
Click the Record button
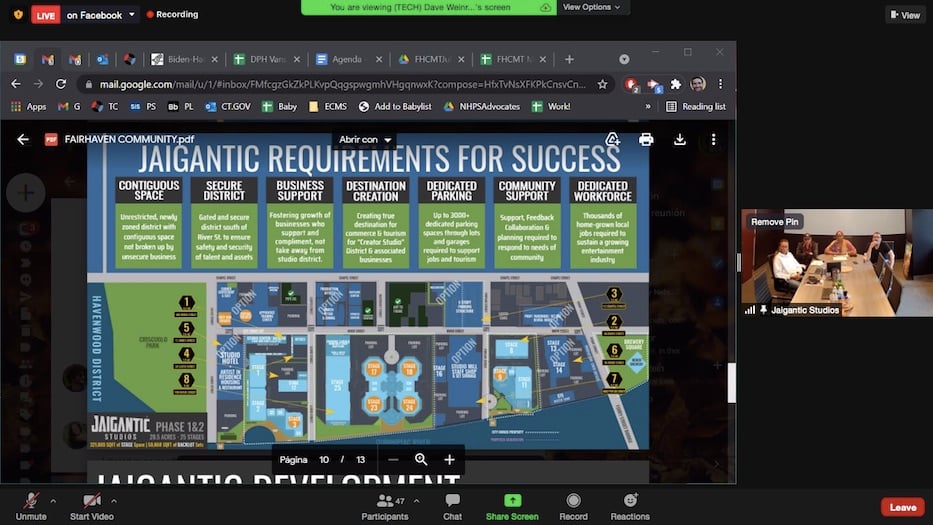pyautogui.click(x=574, y=507)
